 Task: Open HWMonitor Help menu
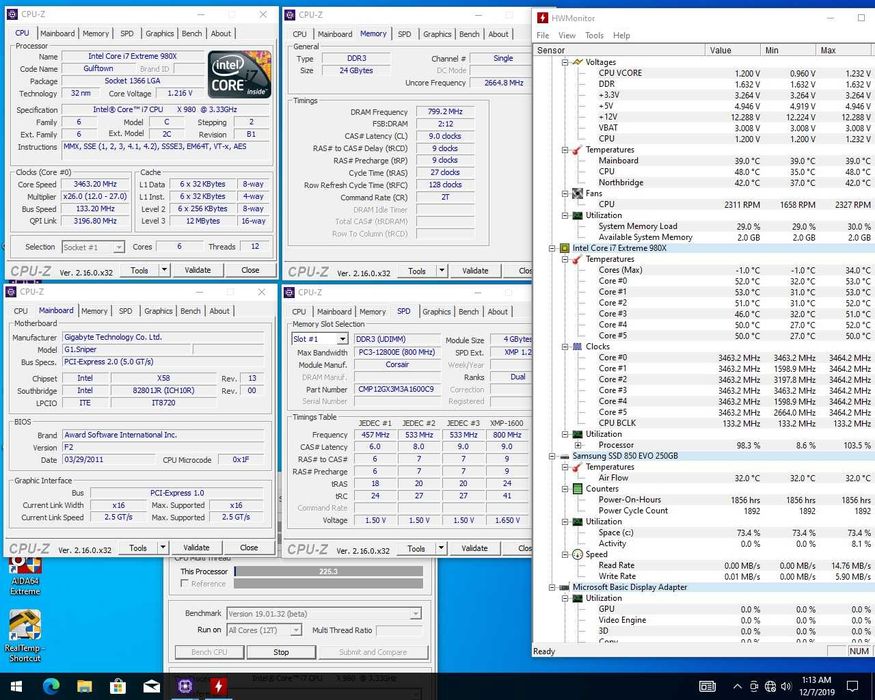pos(621,35)
